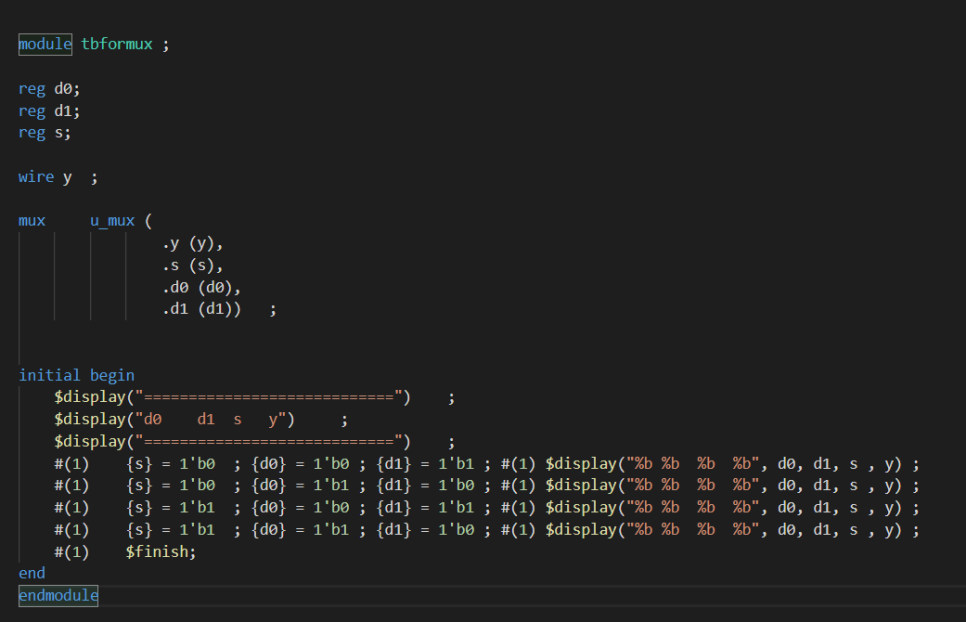Screen dimensions: 966x622
Task: Click the module name 'tbformux'
Action: (116, 44)
